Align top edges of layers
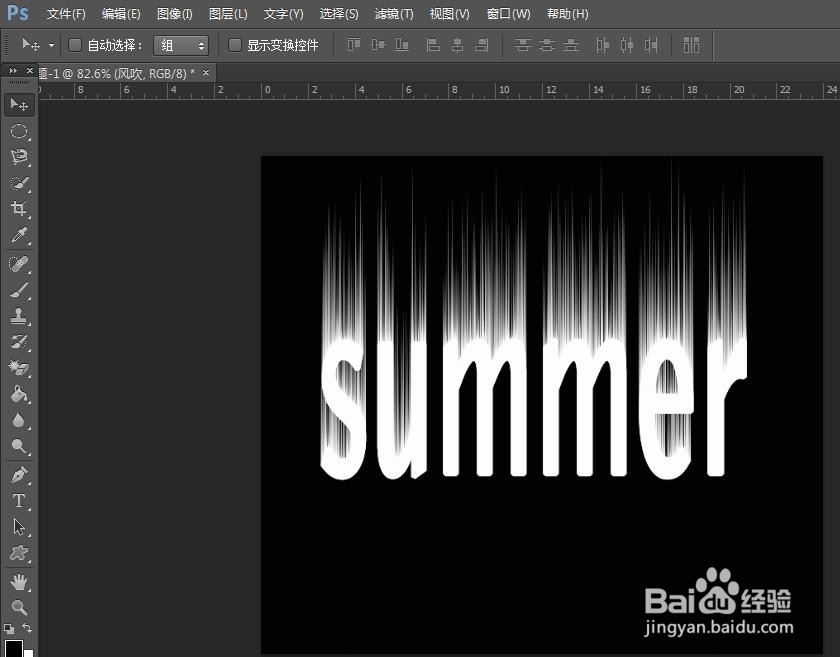This screenshot has height=657, width=840. (354, 45)
